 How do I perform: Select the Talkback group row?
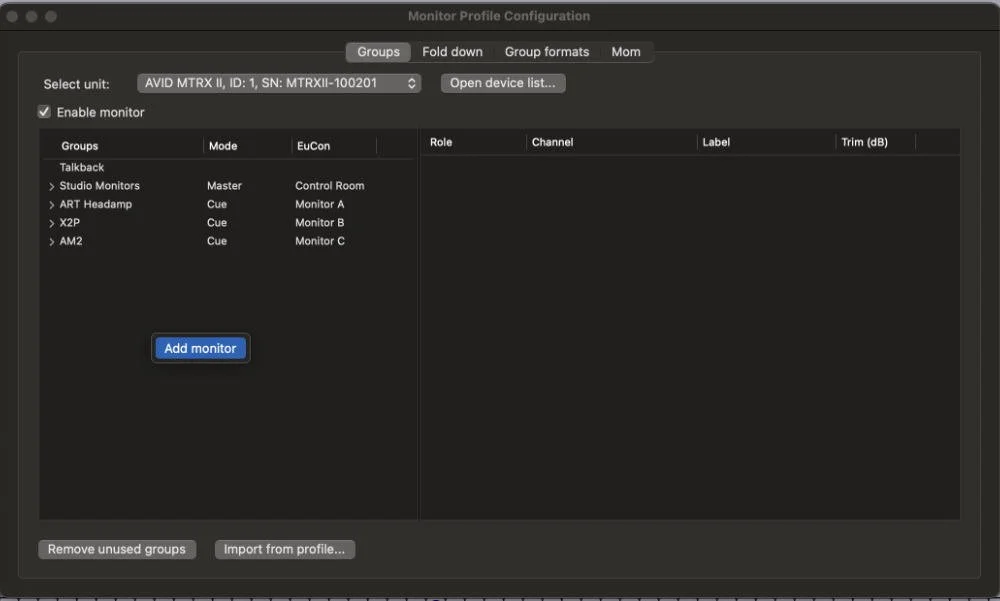click(80, 167)
